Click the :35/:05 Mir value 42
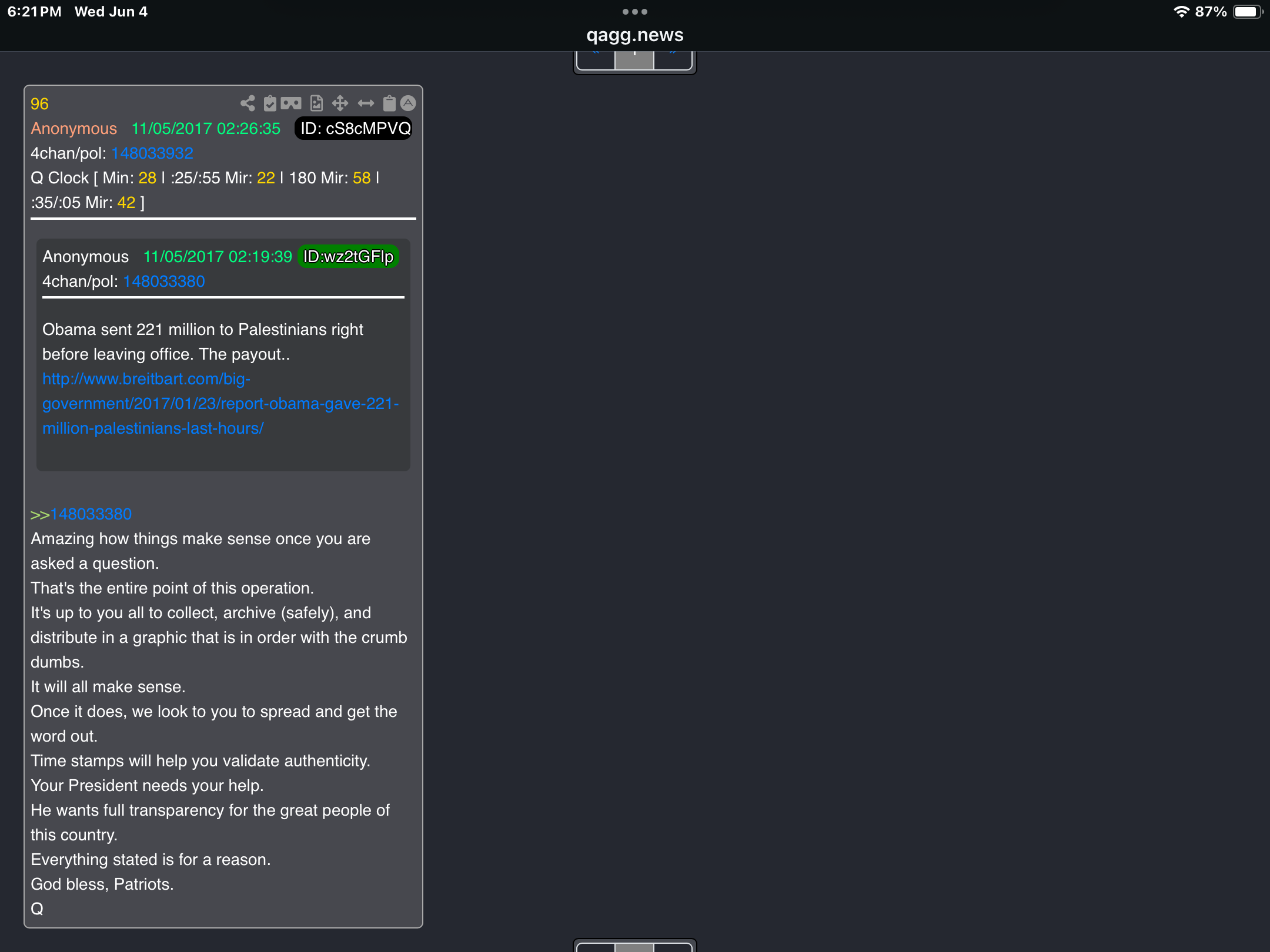 (126, 203)
